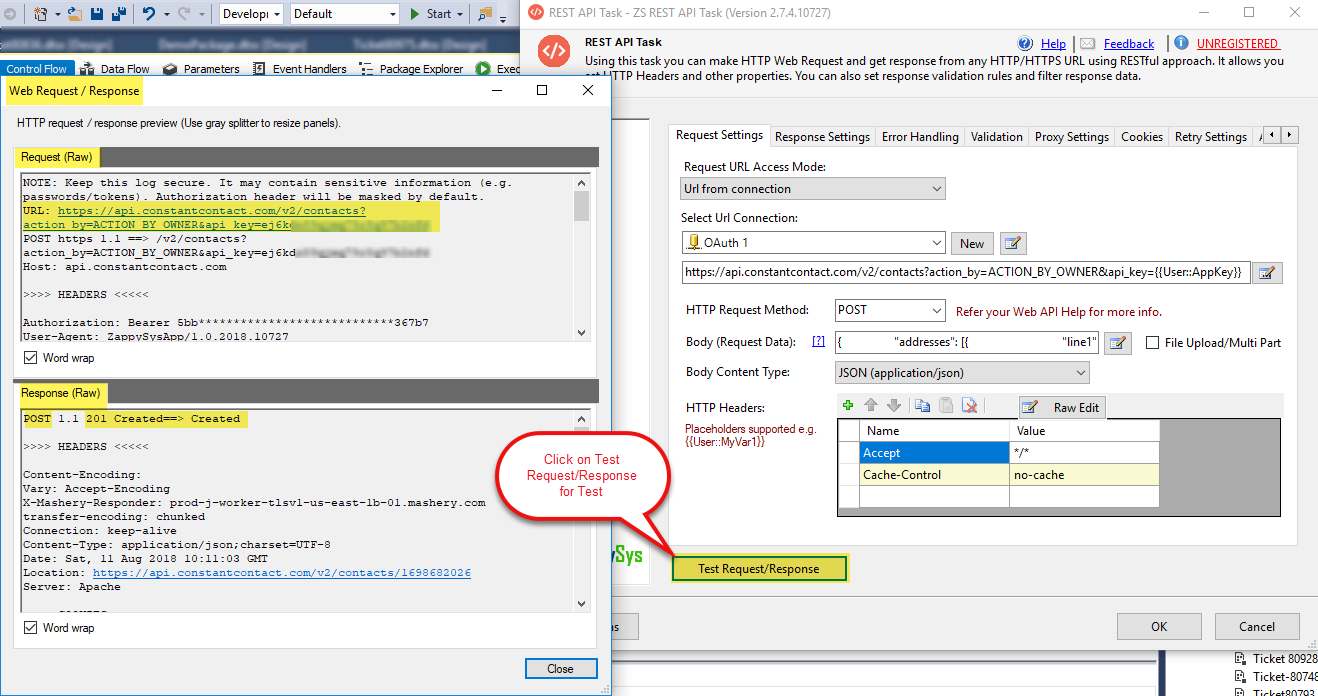
Task: Click the Feedback envelope icon
Action: click(1088, 44)
